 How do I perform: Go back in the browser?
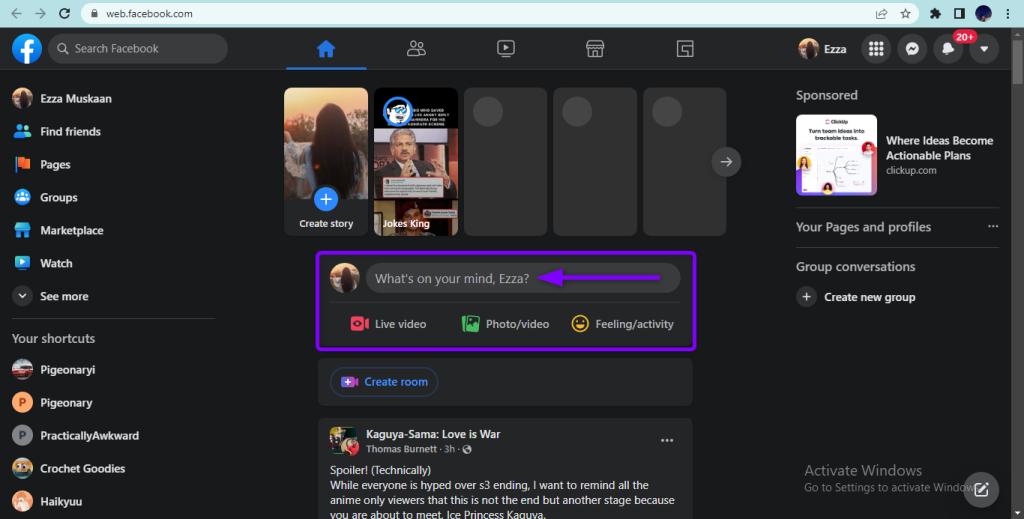point(16,14)
